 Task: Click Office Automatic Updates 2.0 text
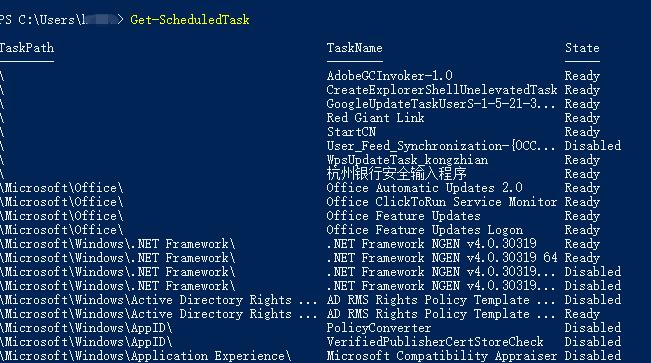(x=424, y=188)
